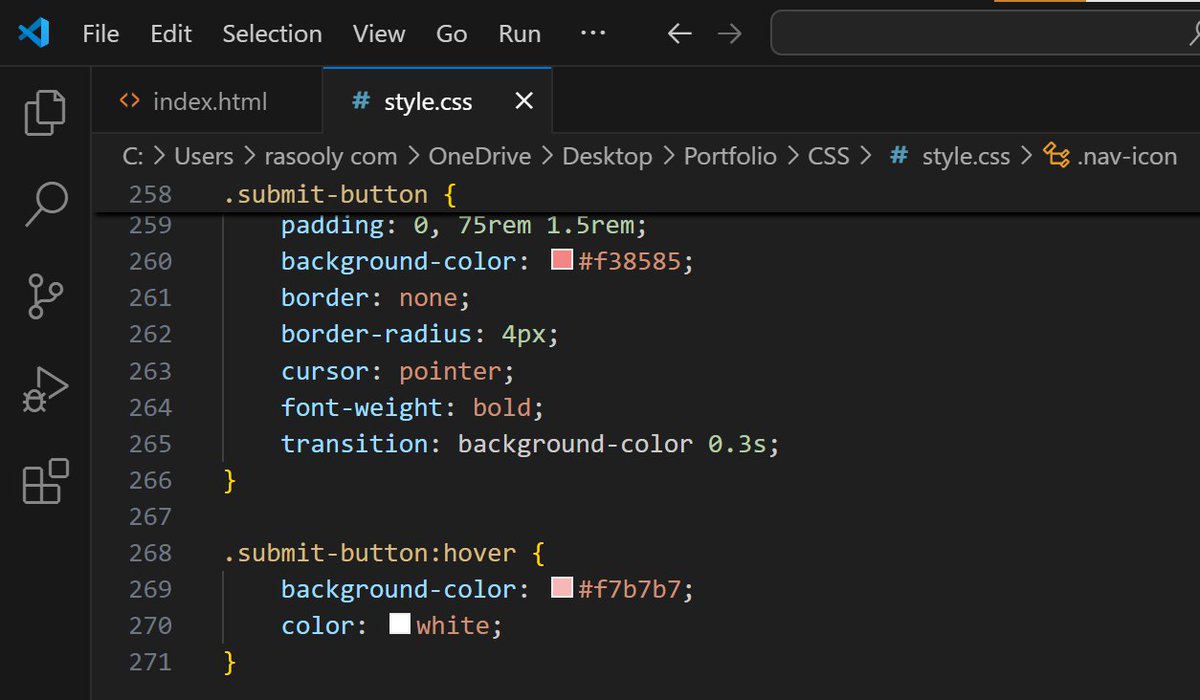This screenshot has width=1200, height=700.
Task: Show more menus via ellipsis
Action: click(x=593, y=34)
